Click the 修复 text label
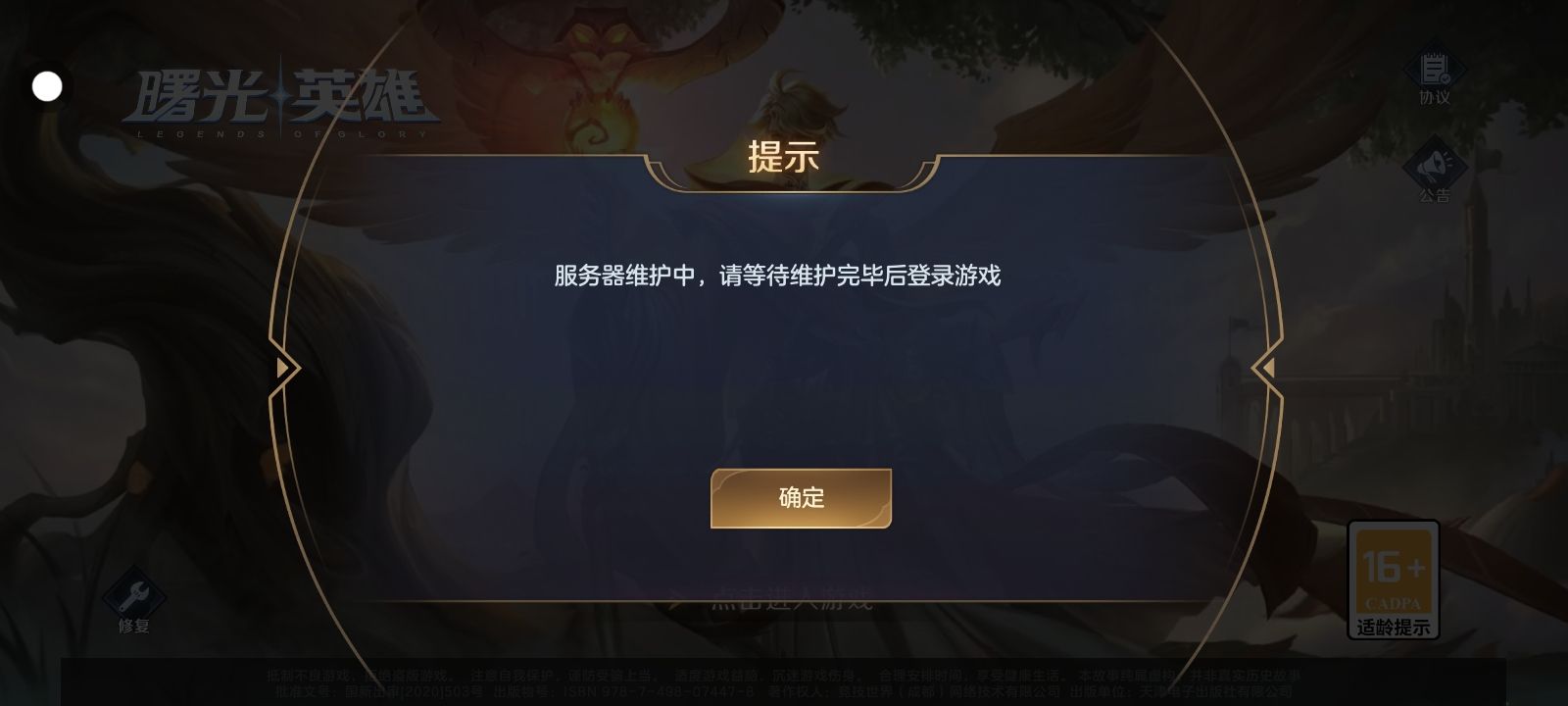1568x706 pixels. (134, 626)
